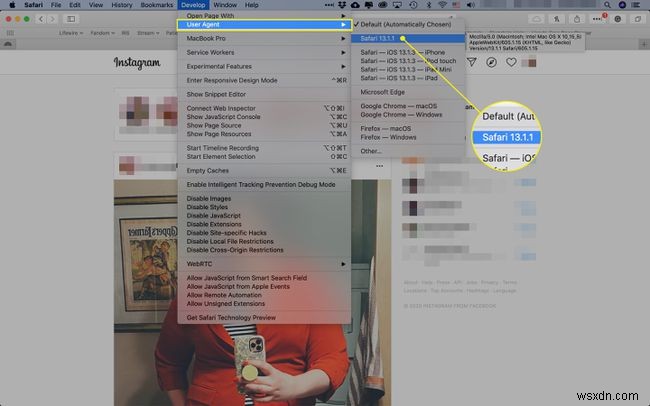
Task: Select Safari iOS 13.1.3 iPod touch agent
Action: pos(408,61)
